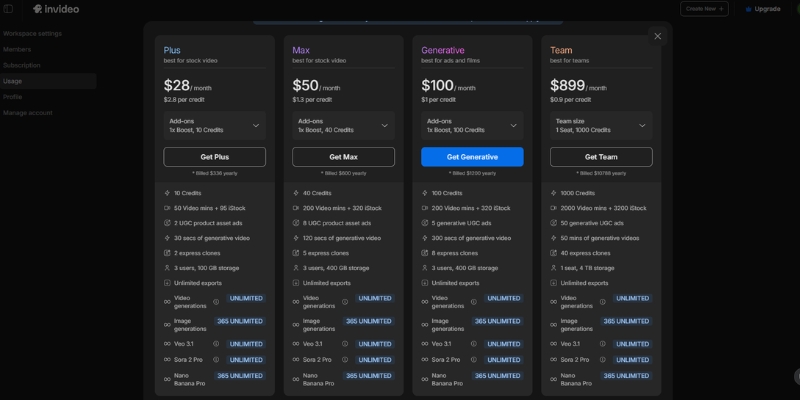800x400 pixels.
Task: Click info icon beside Team Sora 2 Pro
Action: click(603, 360)
